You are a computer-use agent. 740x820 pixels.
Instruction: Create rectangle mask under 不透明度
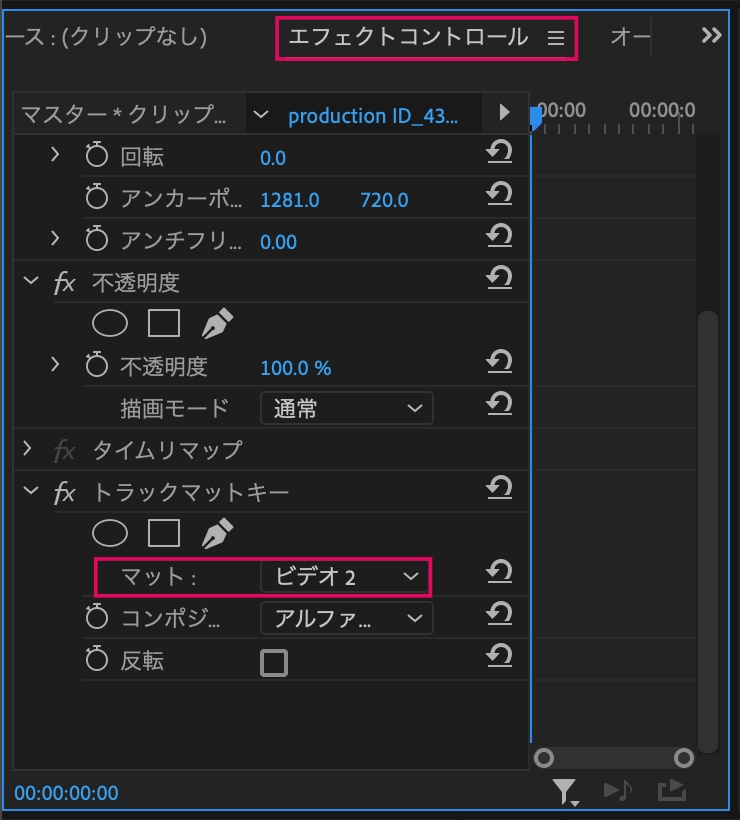(x=164, y=323)
